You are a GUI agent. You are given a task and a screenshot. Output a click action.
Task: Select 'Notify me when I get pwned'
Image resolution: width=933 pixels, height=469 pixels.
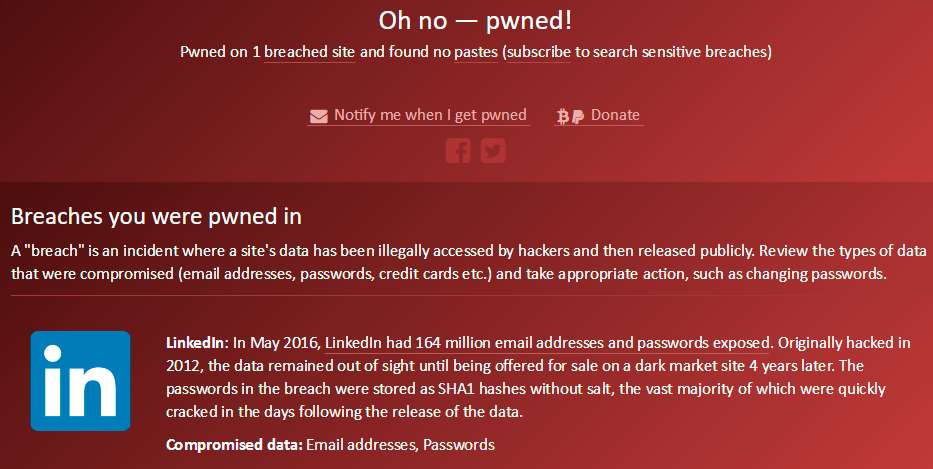point(430,115)
